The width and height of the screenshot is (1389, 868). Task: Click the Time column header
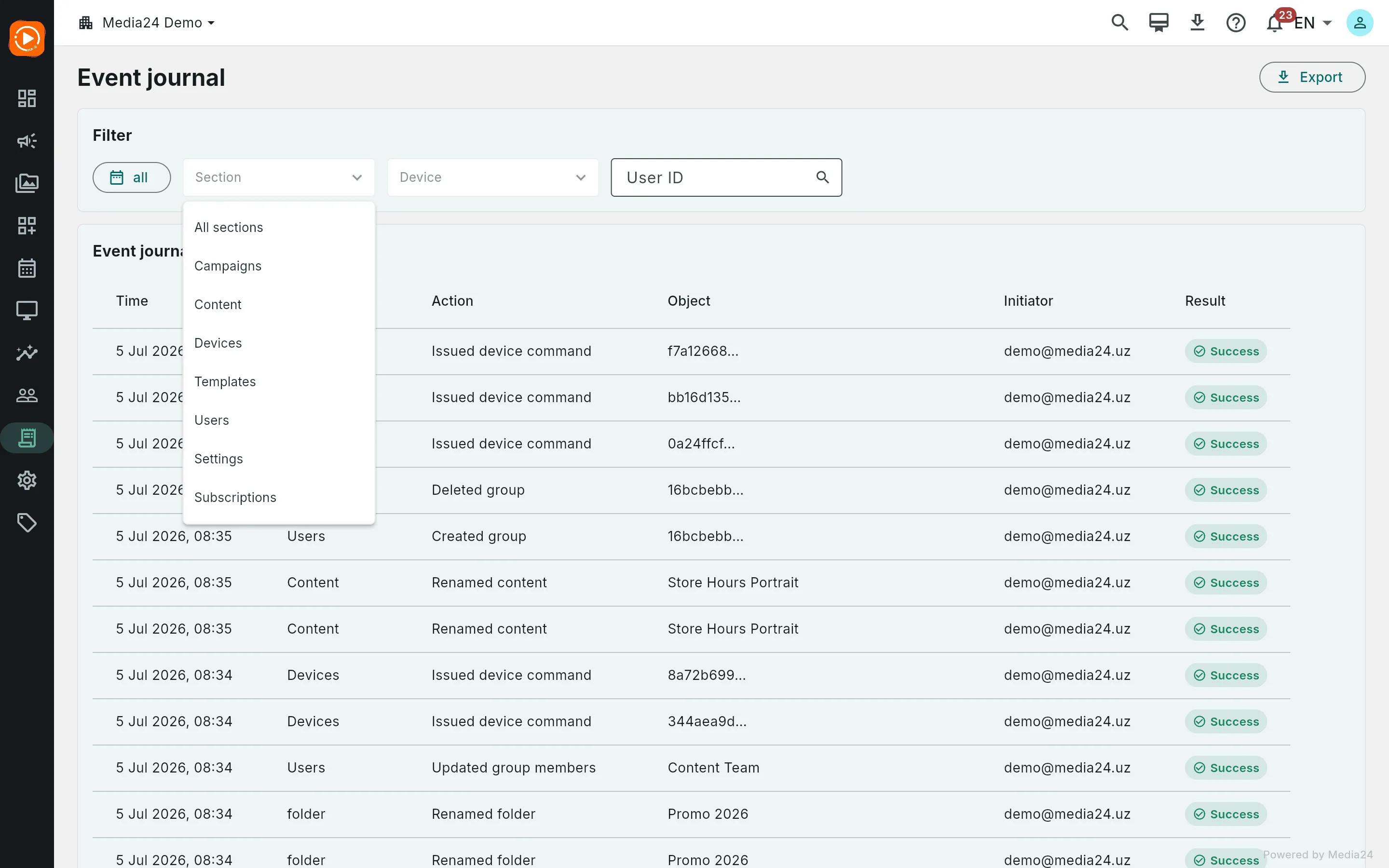coord(132,301)
